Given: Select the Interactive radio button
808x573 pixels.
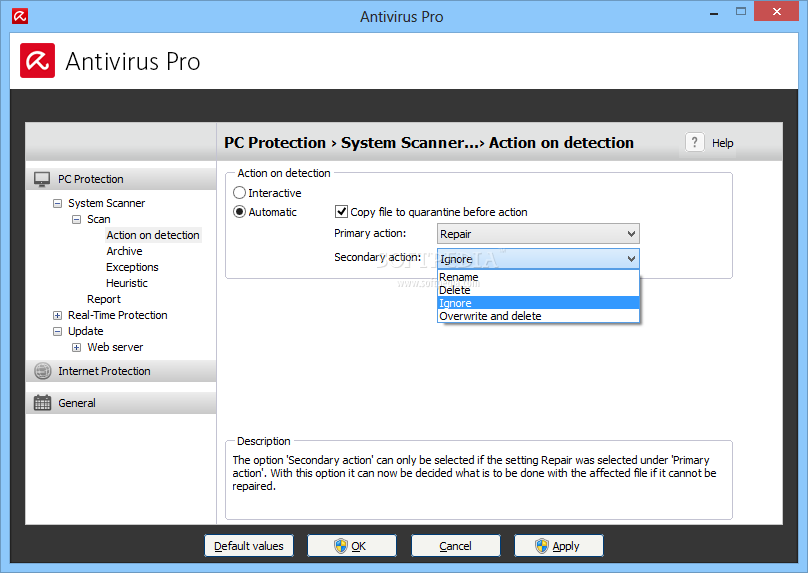Looking at the screenshot, I should coord(239,193).
